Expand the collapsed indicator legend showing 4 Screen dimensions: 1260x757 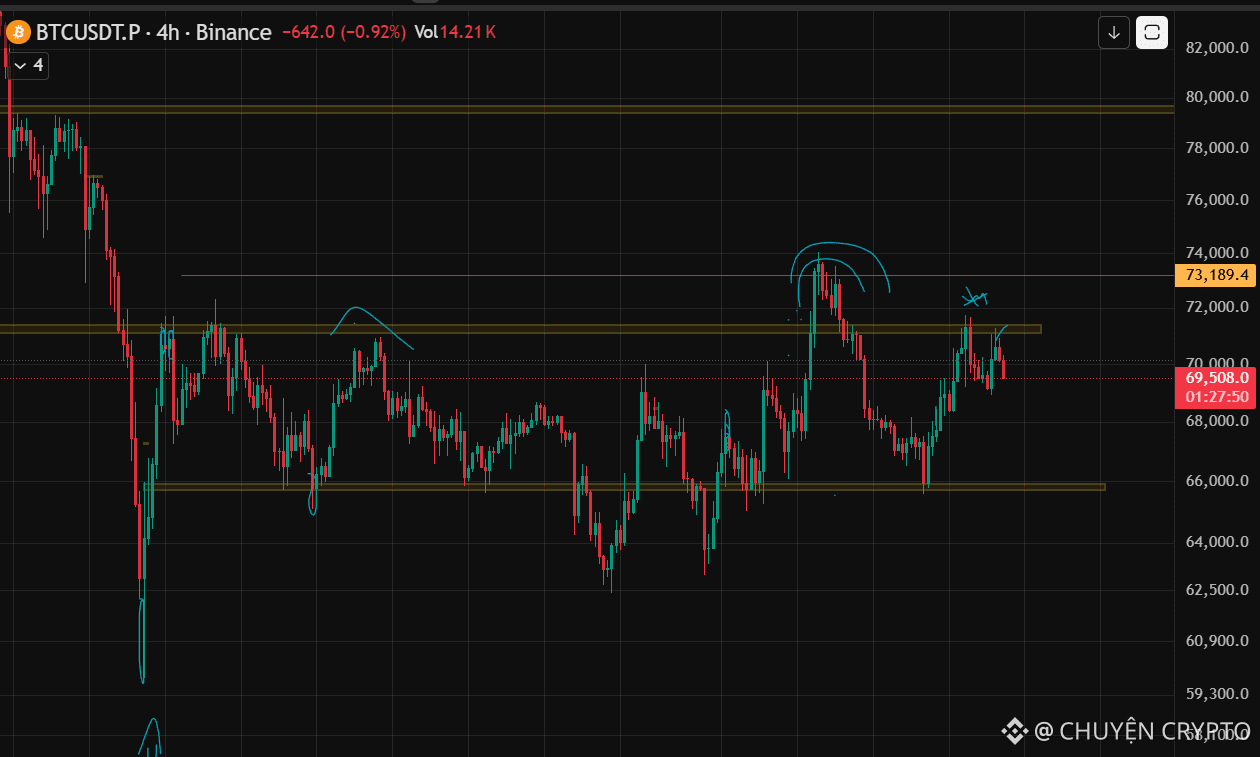tap(28, 65)
